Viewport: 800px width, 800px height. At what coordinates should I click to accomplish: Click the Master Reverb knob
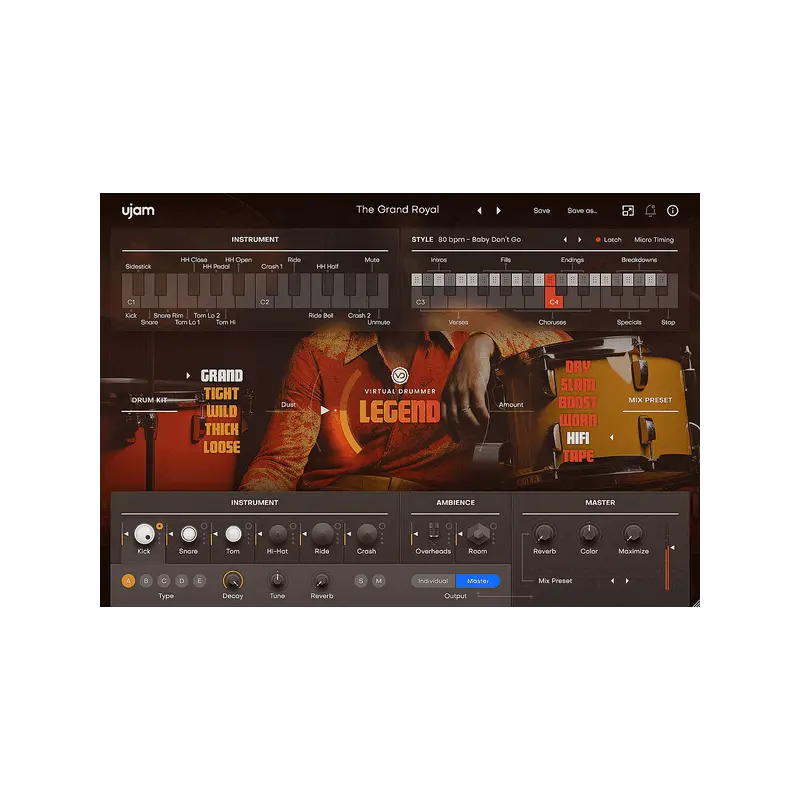coord(544,534)
